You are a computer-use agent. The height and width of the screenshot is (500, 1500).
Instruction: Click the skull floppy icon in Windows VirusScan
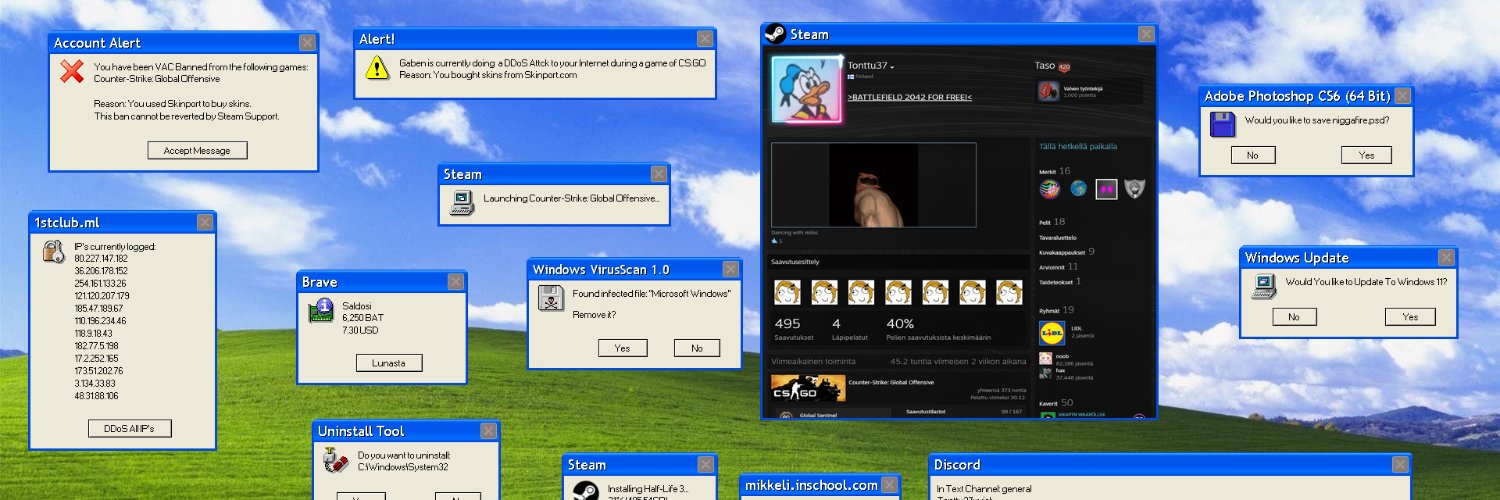point(550,298)
